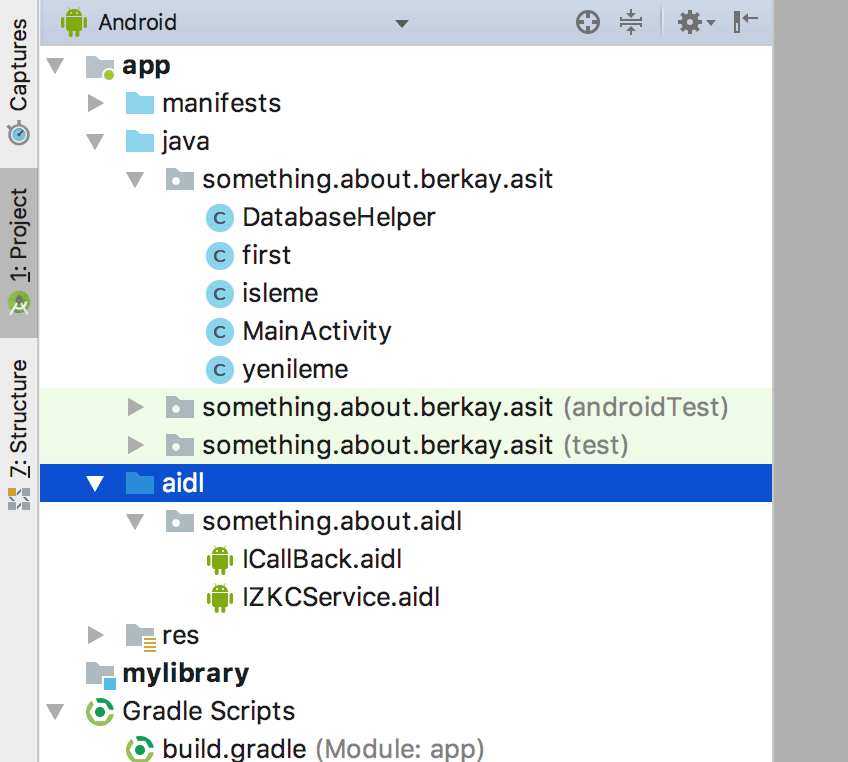This screenshot has height=762, width=848.
Task: Click the Android robot icon in the view selector
Action: (x=75, y=21)
